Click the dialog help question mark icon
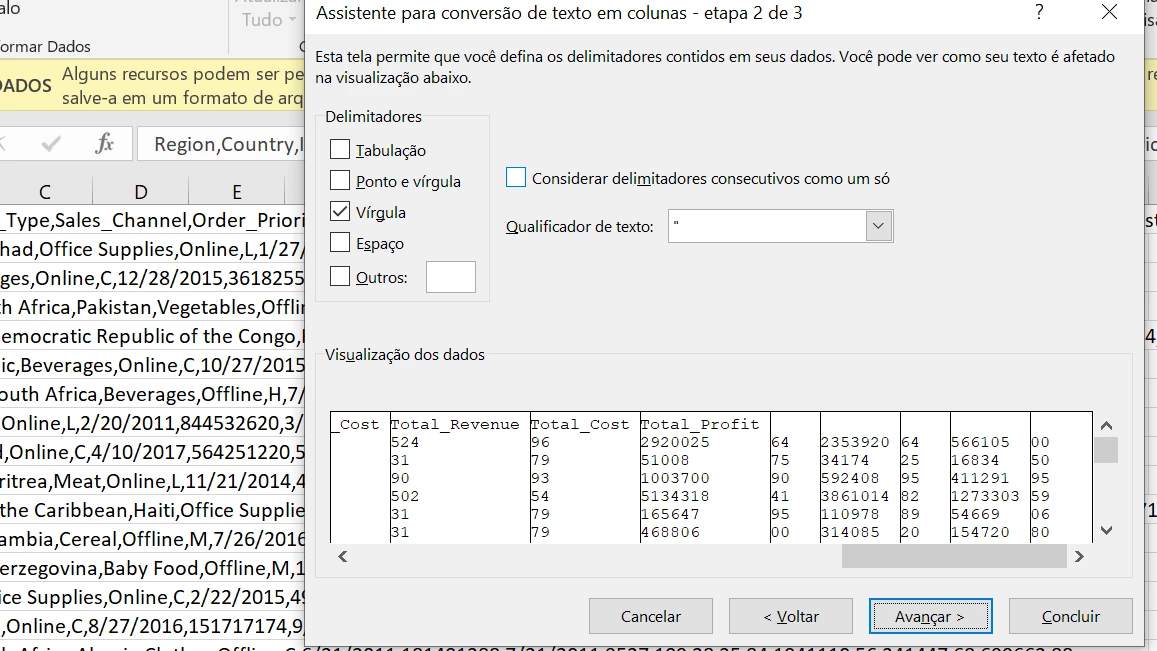1157x651 pixels. pyautogui.click(x=1039, y=13)
